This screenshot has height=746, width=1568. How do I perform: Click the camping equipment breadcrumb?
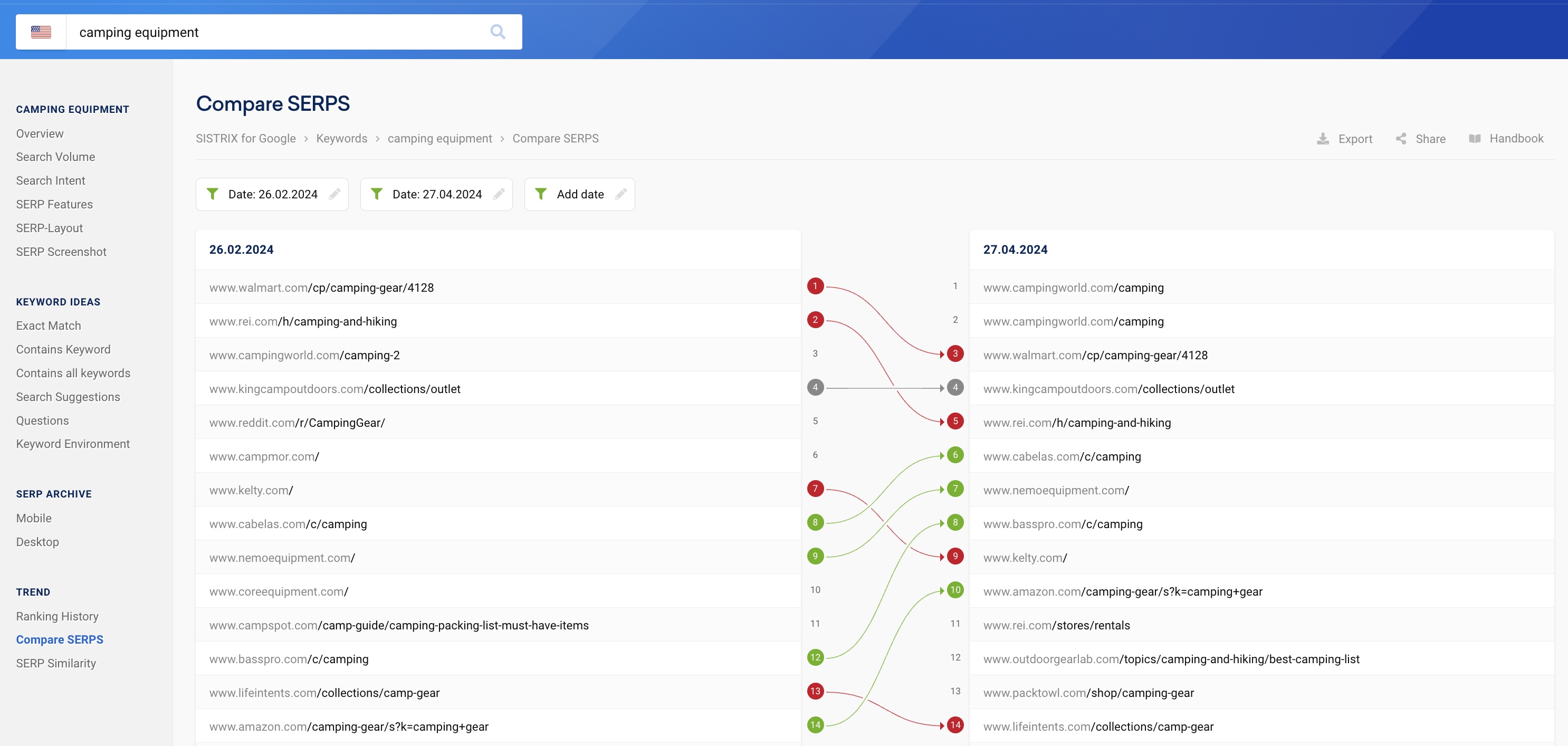coord(439,139)
